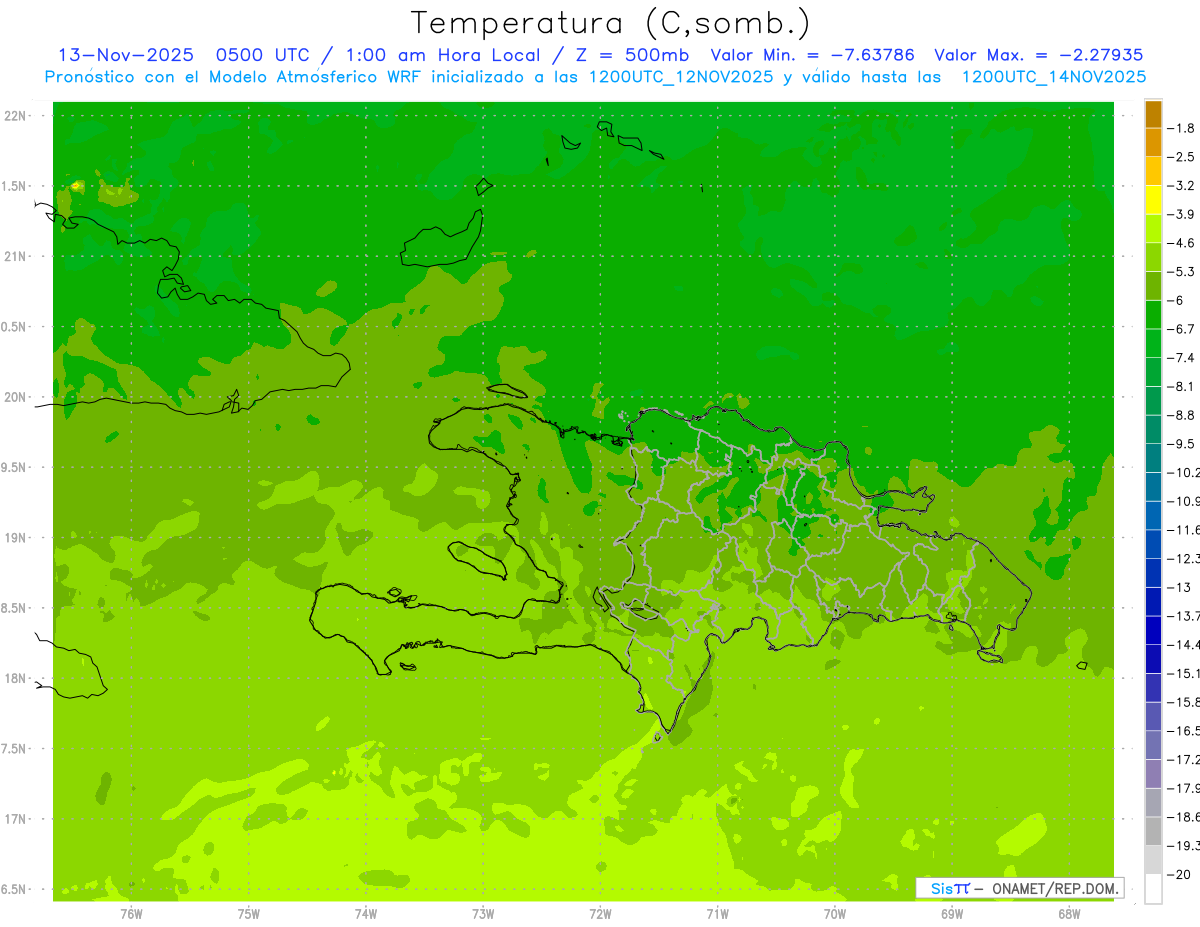Click the '-2.5' colorbar value
1200x927 pixels.
[1181, 157]
